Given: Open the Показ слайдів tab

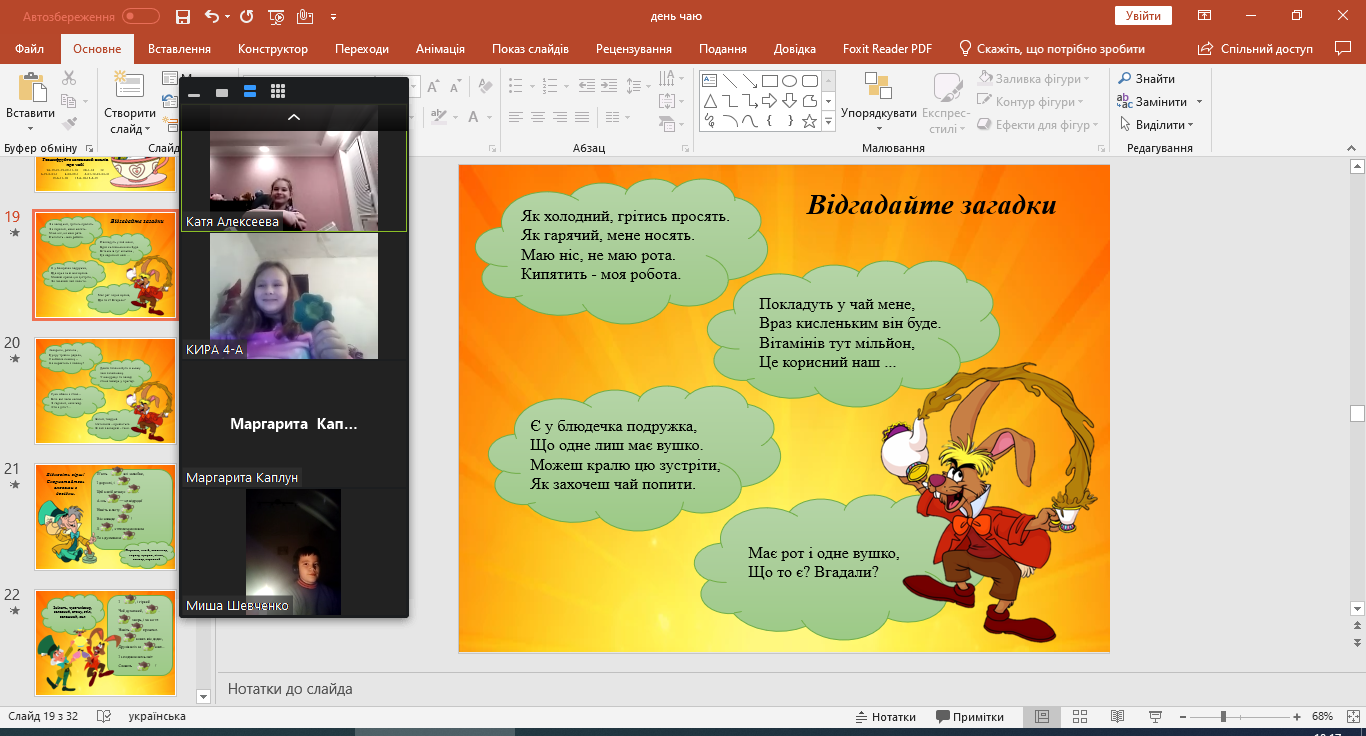Looking at the screenshot, I should tap(530, 49).
